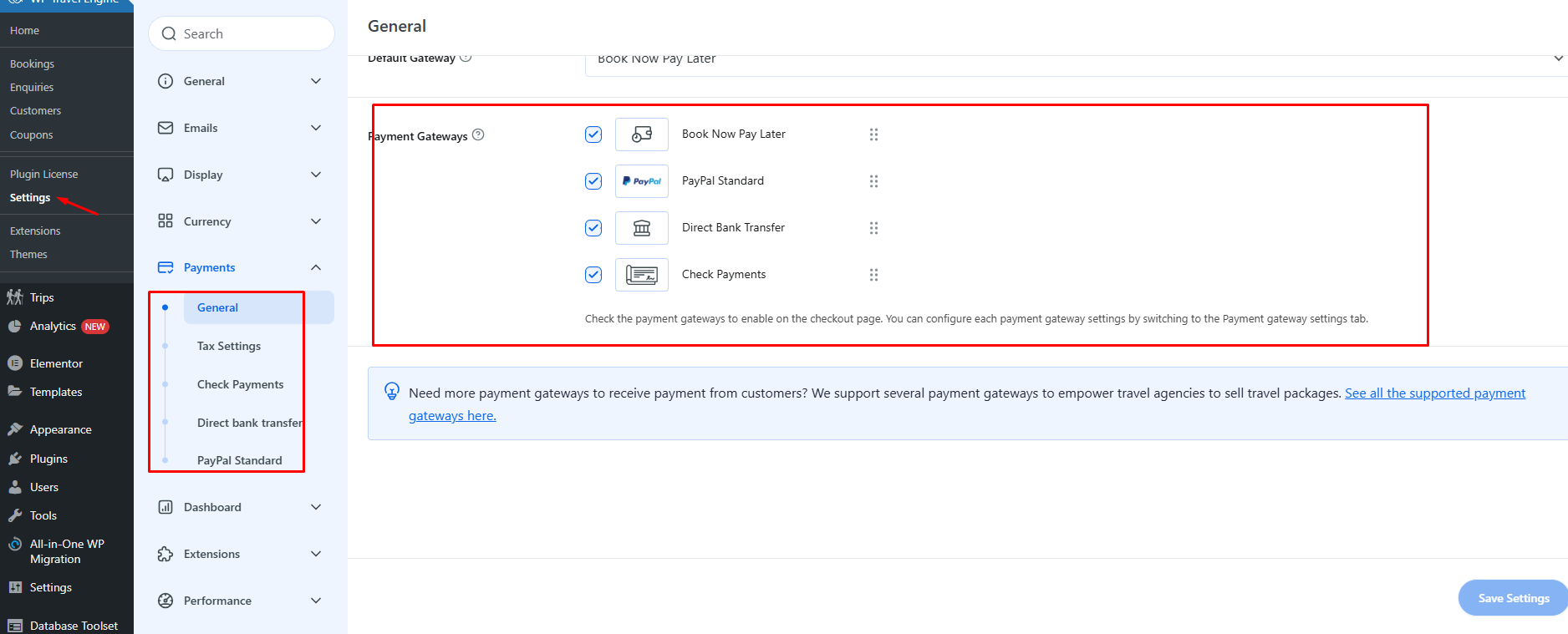This screenshot has width=1568, height=634.
Task: Collapse the Payments section chevron
Action: [x=316, y=267]
